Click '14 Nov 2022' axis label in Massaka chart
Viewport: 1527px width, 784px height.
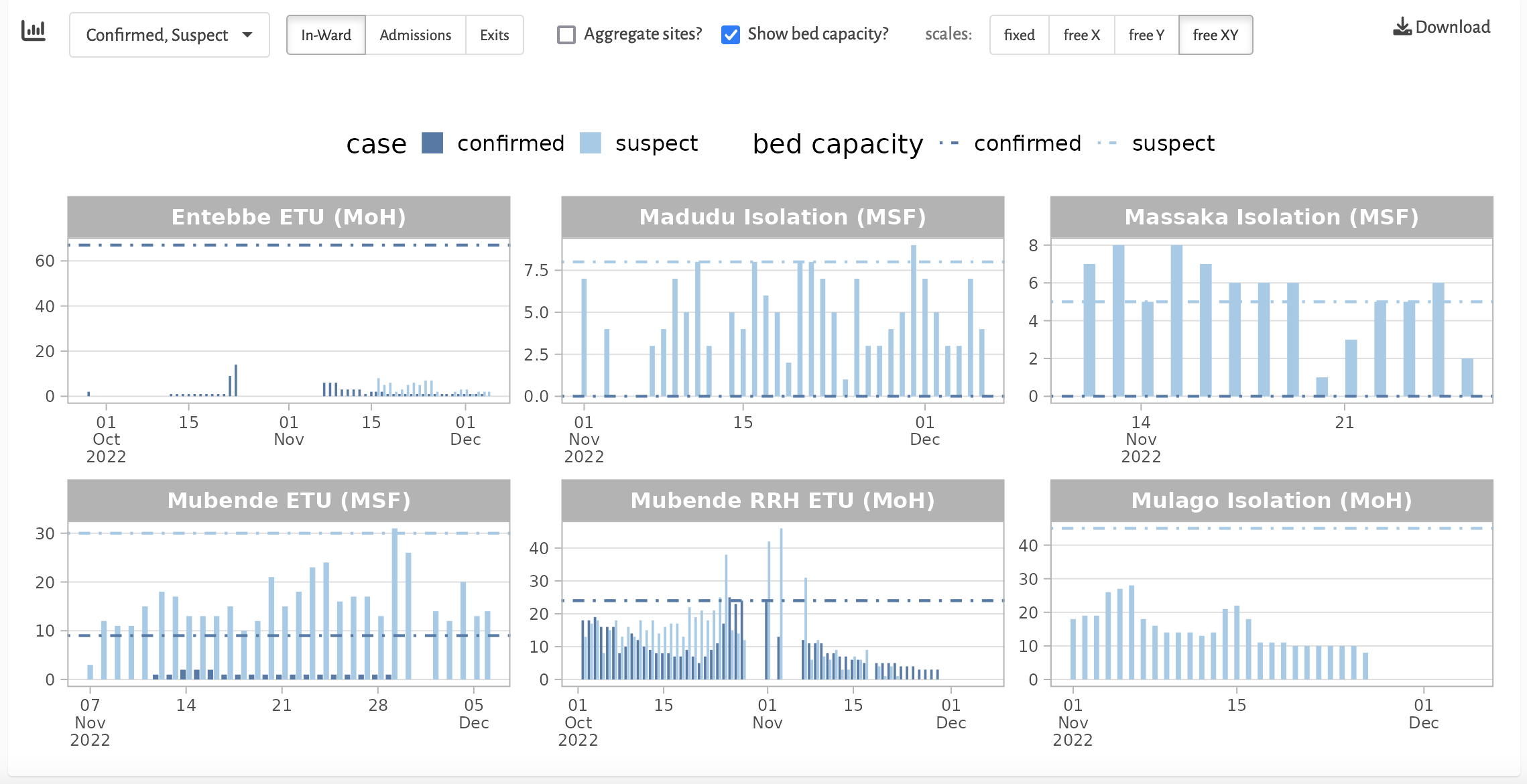coord(1141,440)
